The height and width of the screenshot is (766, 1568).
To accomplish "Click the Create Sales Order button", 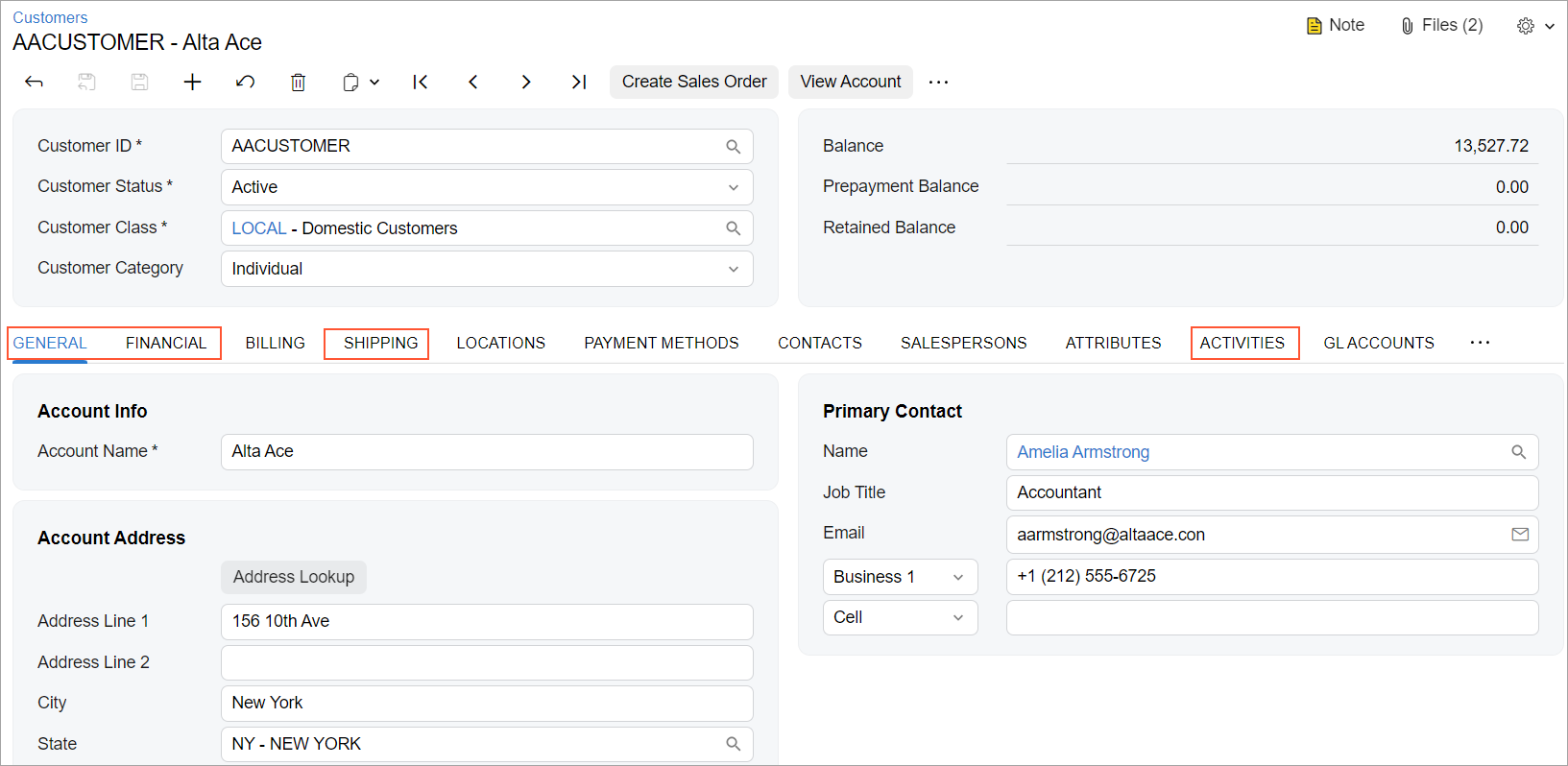I will [x=694, y=82].
